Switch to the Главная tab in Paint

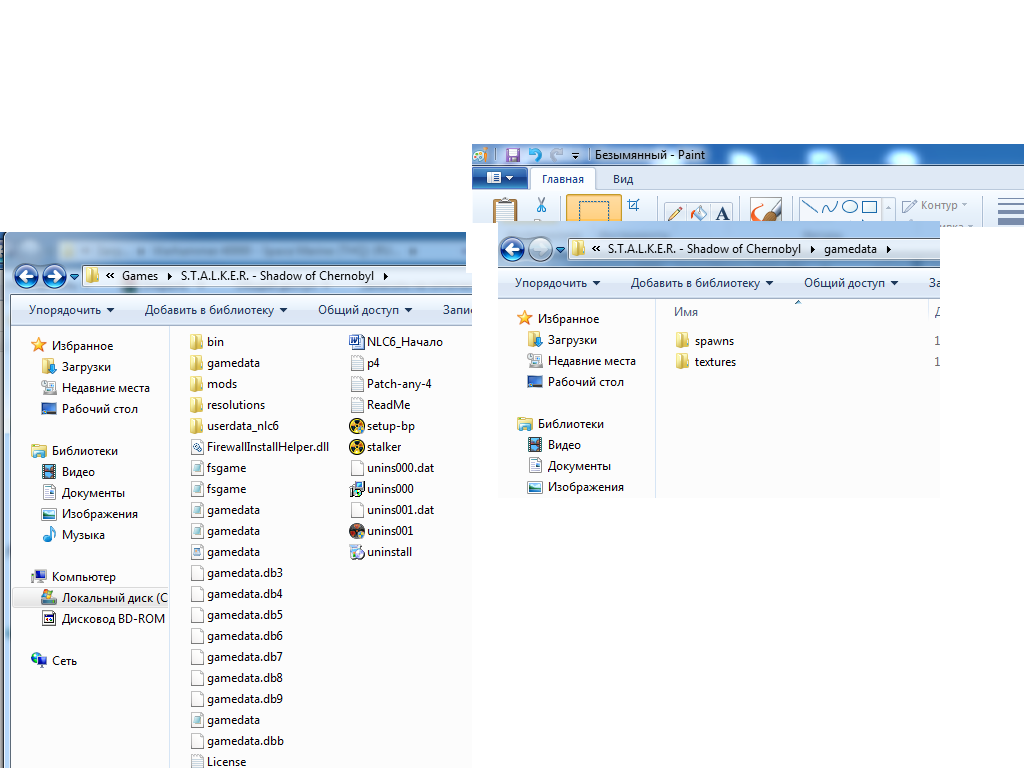click(x=563, y=179)
